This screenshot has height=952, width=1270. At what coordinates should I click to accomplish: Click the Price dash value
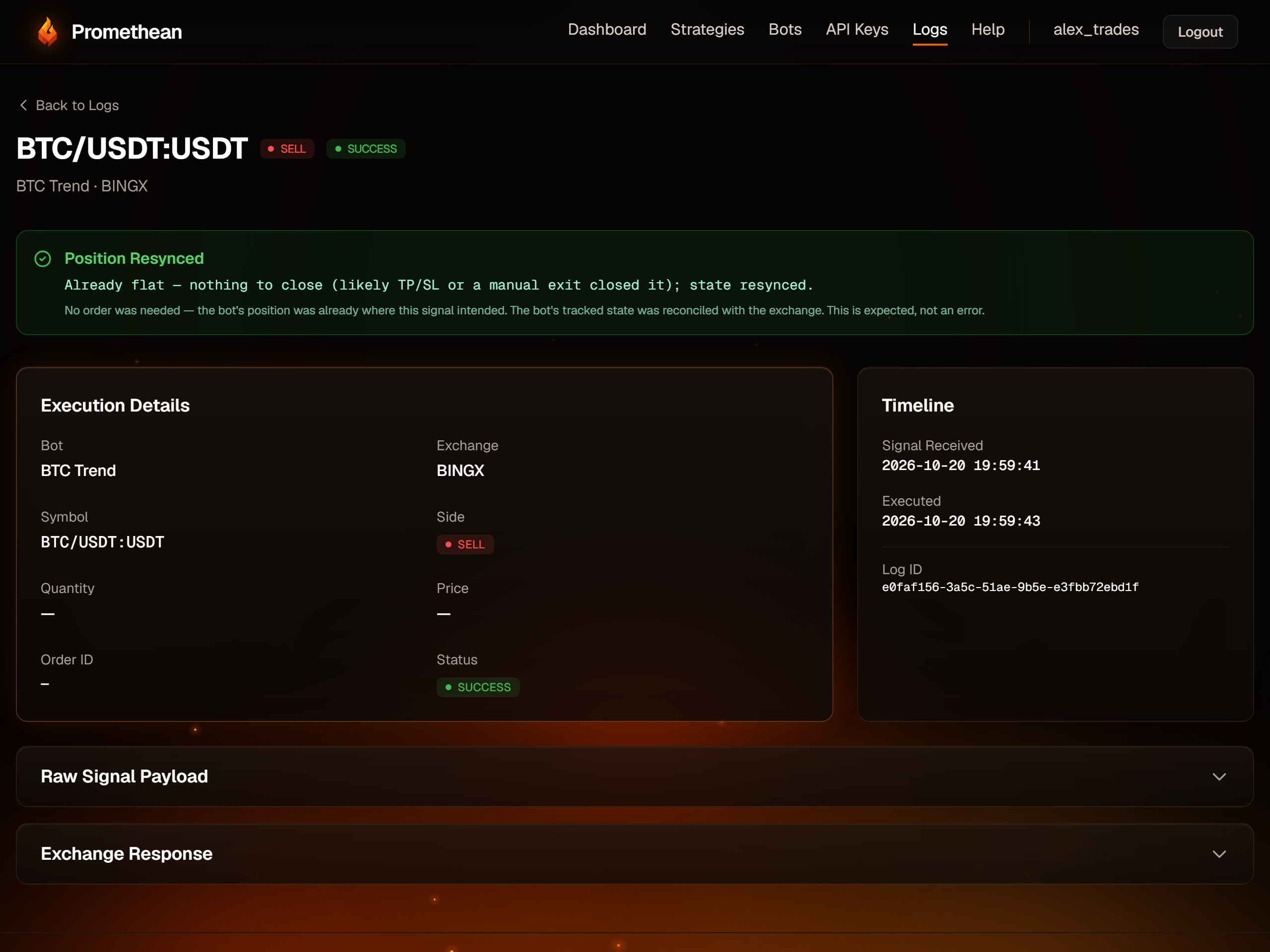point(443,613)
